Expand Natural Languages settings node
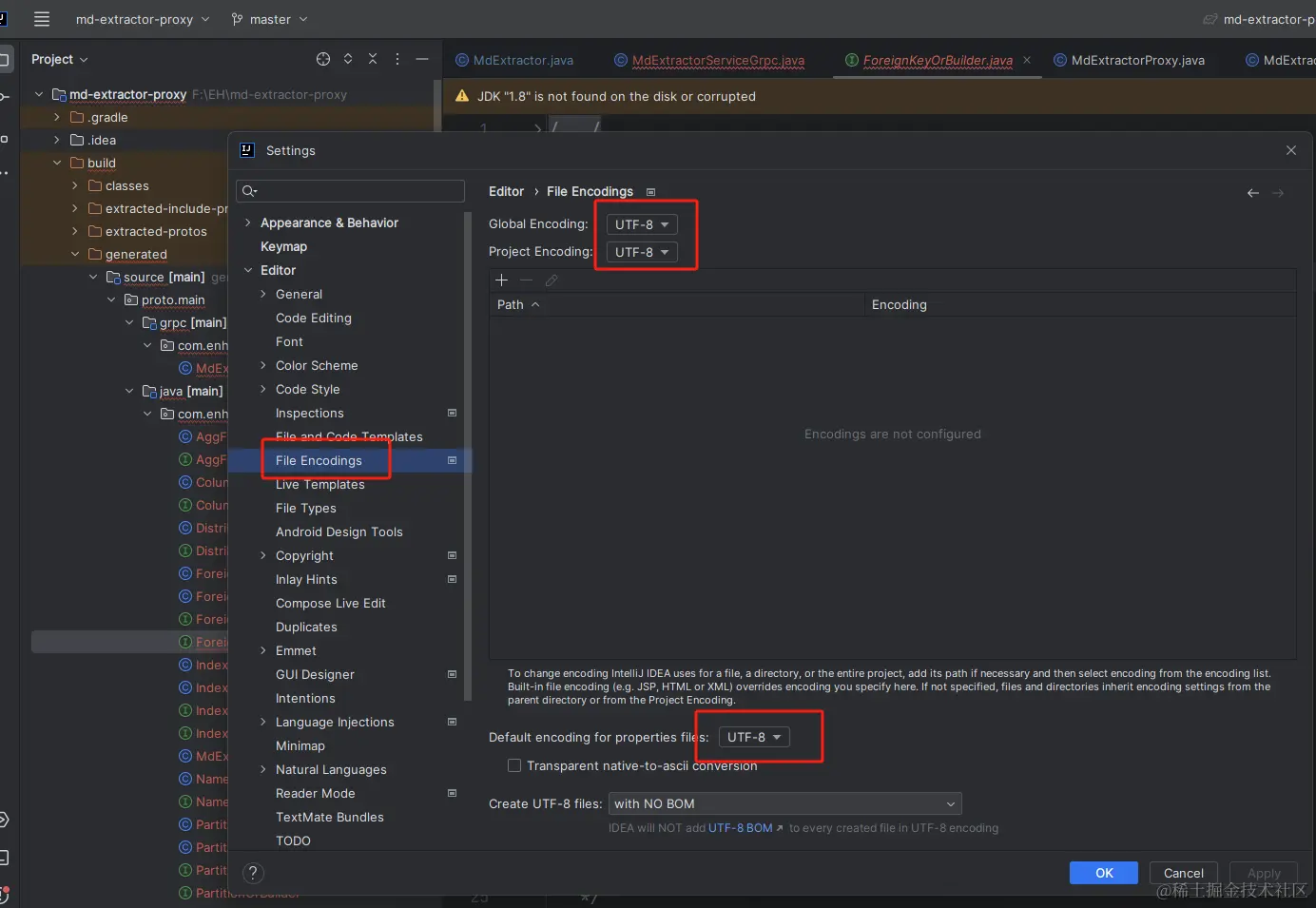The width and height of the screenshot is (1316, 908). (x=263, y=769)
